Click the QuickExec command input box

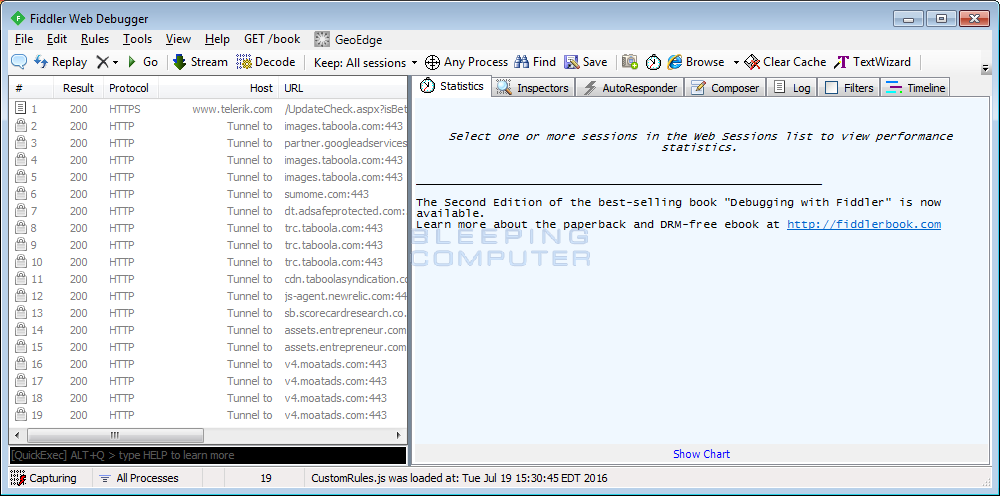pyautogui.click(x=208, y=455)
